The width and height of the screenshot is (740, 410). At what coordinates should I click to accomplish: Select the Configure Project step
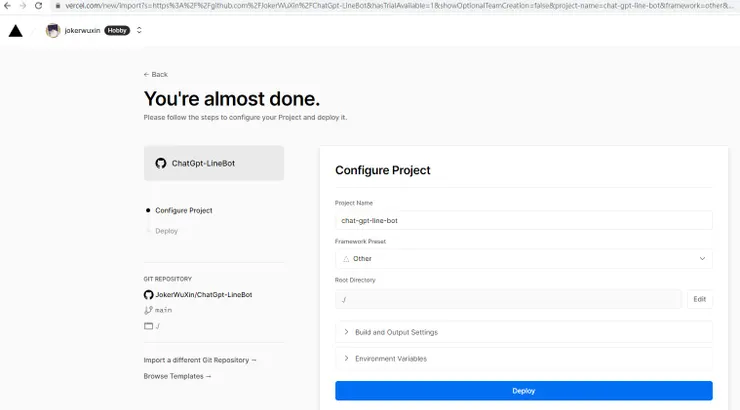pos(183,210)
